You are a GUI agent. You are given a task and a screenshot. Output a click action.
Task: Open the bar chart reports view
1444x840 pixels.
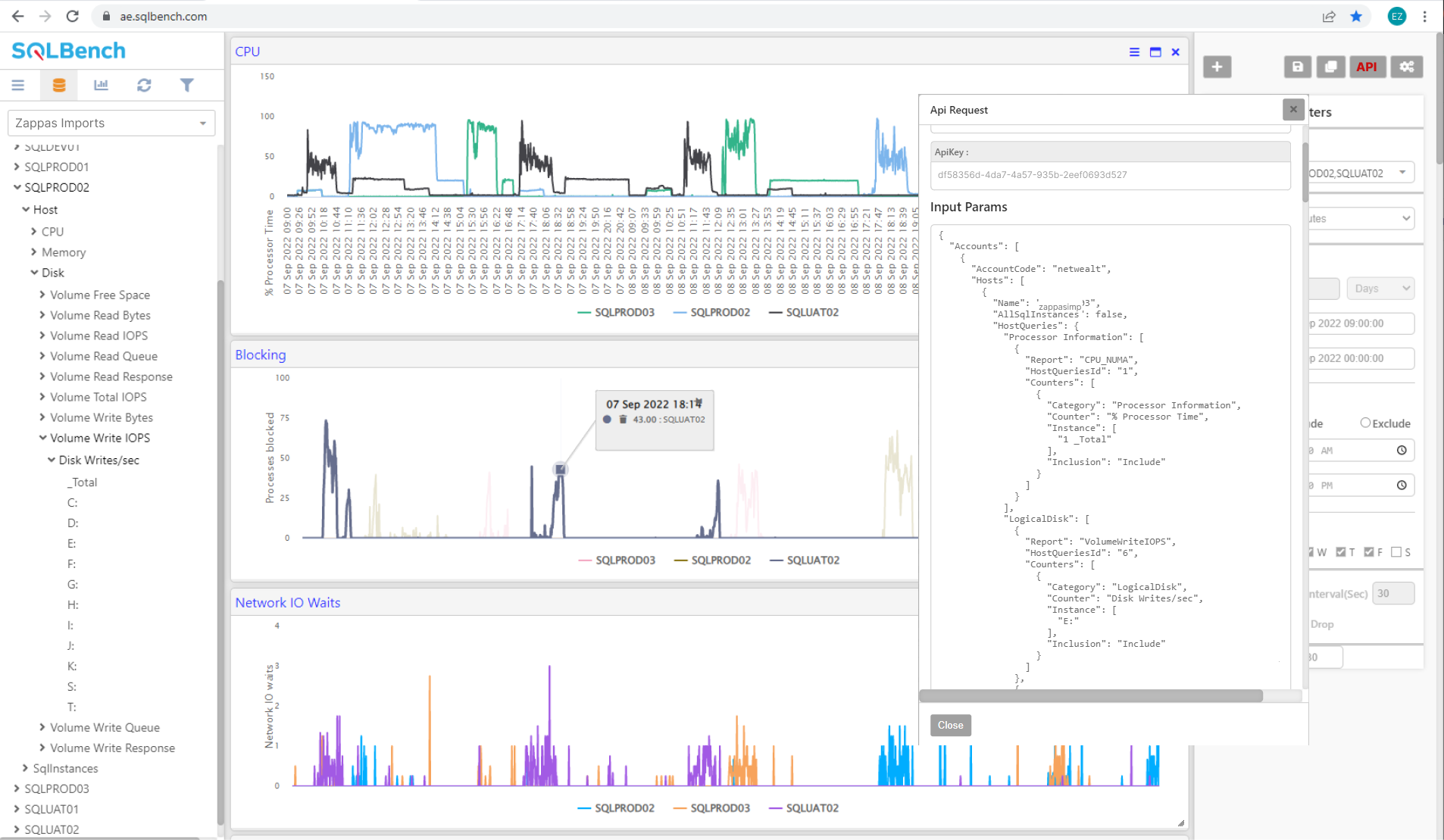click(101, 85)
